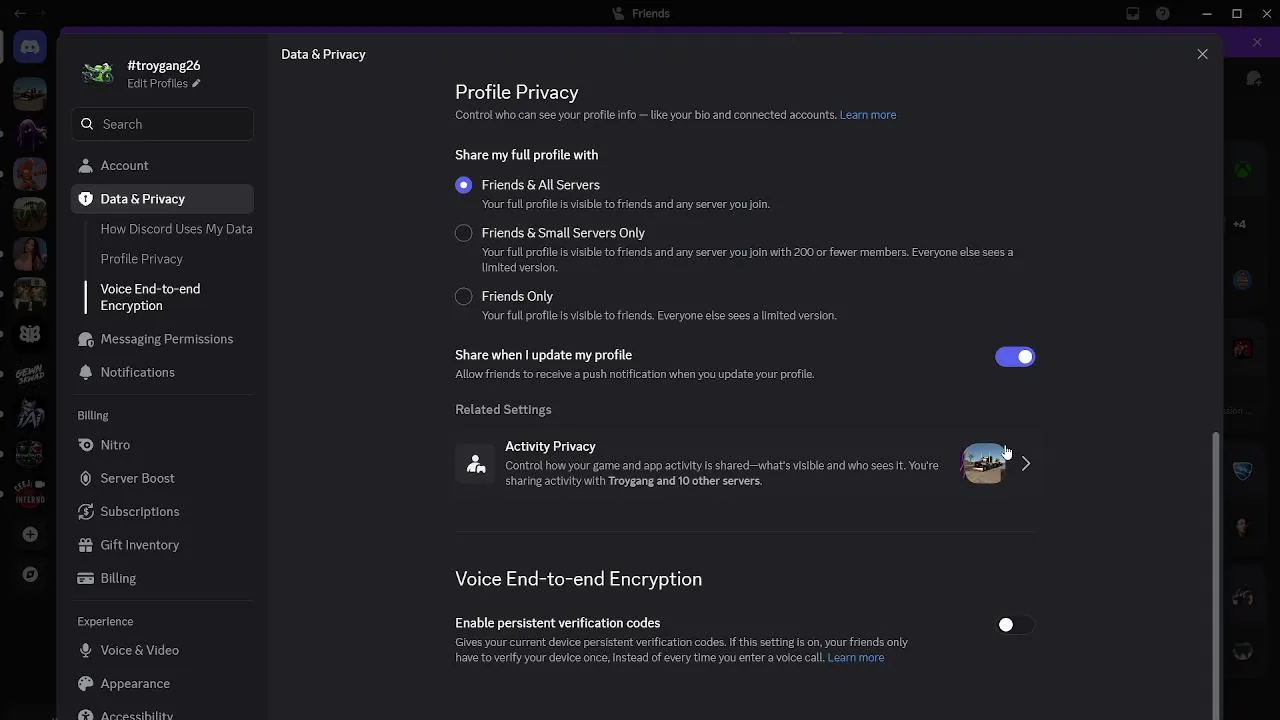The width and height of the screenshot is (1280, 720).
Task: Click the add server plus icon
Action: click(30, 534)
